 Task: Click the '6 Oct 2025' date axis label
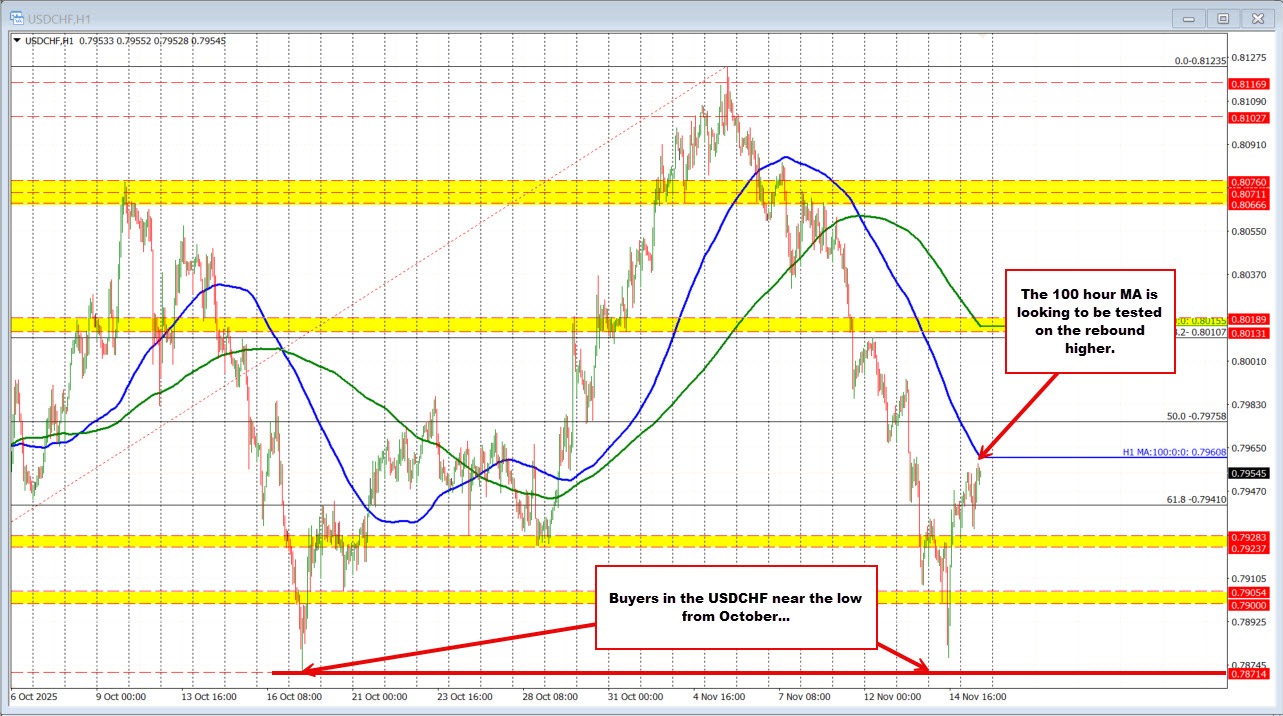[x=32, y=697]
